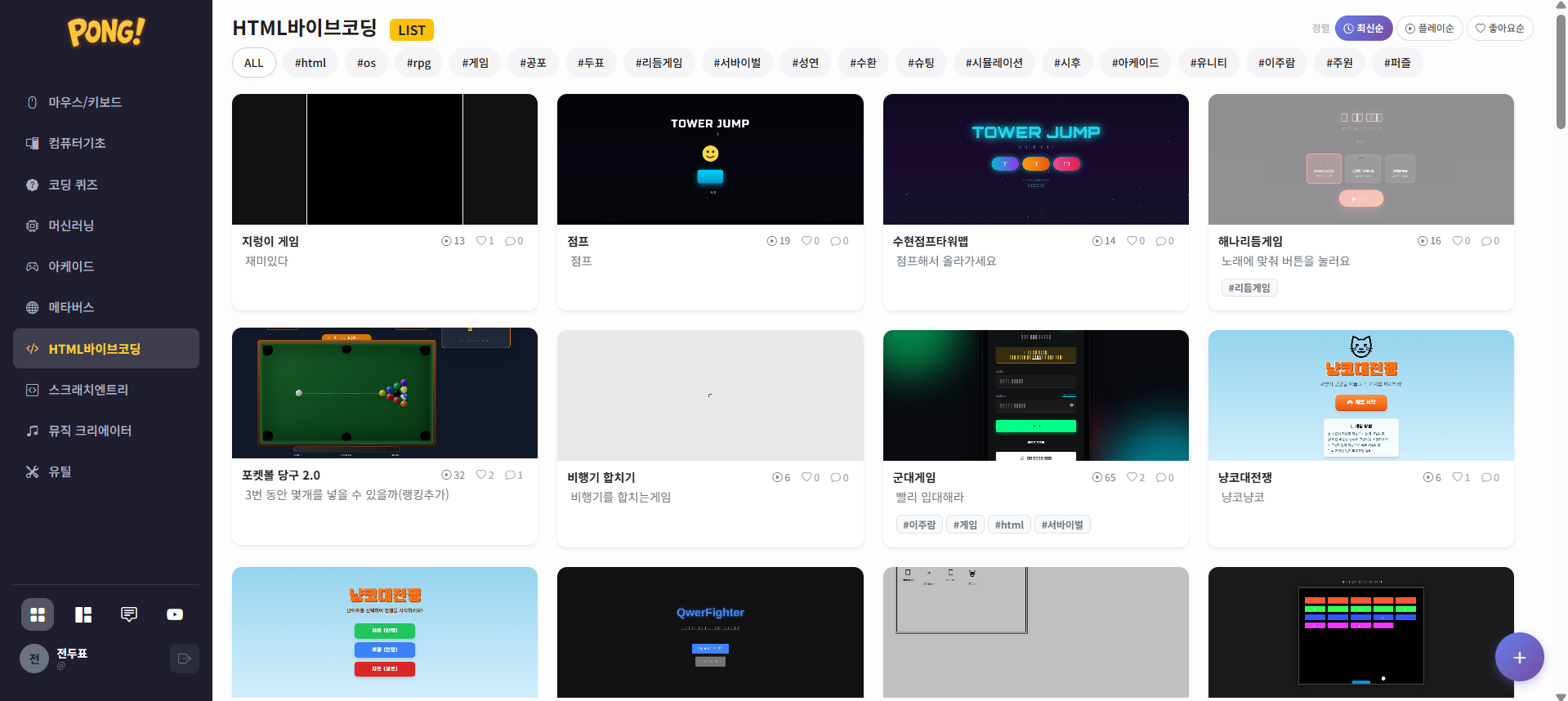Filter by #슈팅 tag

(x=921, y=63)
